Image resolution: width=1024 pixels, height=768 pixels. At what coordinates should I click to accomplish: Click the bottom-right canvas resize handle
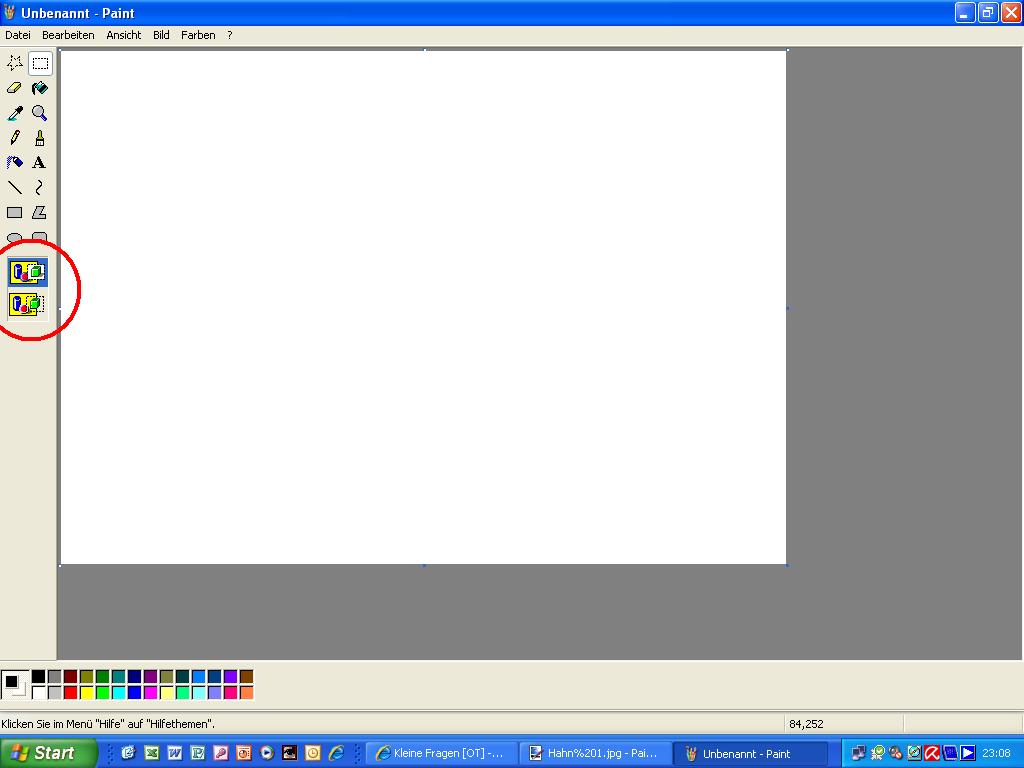pos(788,566)
